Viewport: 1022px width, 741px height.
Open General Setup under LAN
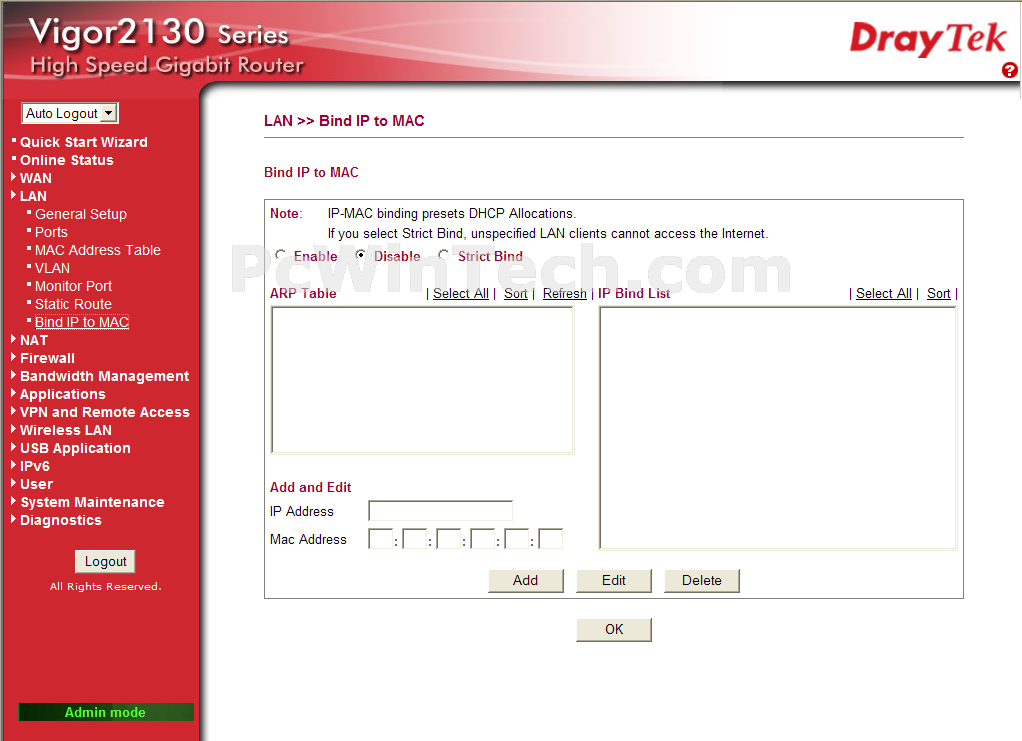pyautogui.click(x=81, y=214)
